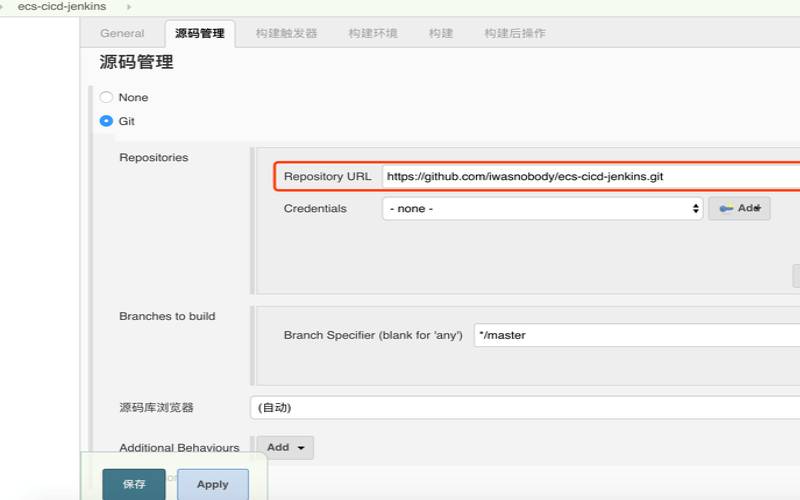Click the 源码管理 section heading
This screenshot has width=800, height=500.
[x=136, y=62]
